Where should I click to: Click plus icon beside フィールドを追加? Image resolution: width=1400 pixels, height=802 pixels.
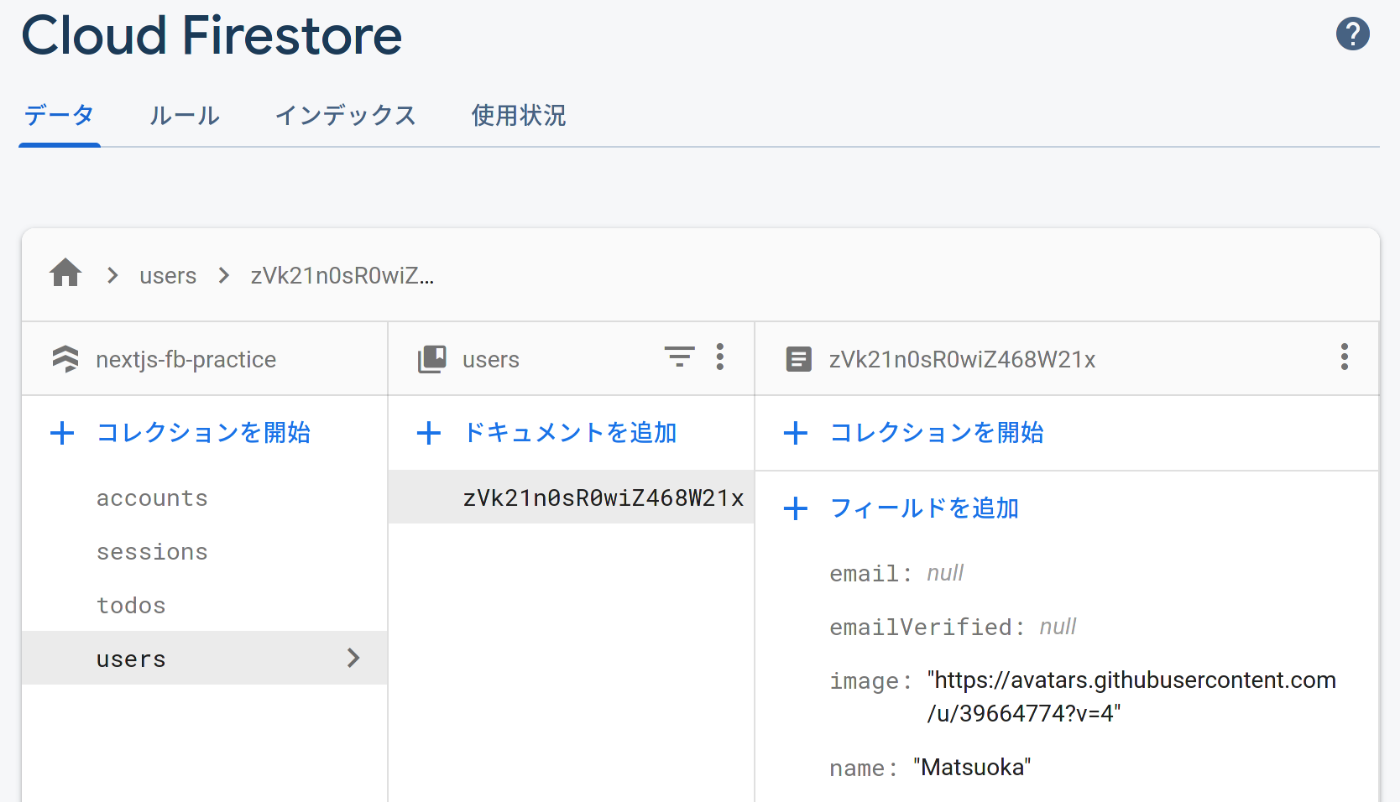click(x=795, y=509)
